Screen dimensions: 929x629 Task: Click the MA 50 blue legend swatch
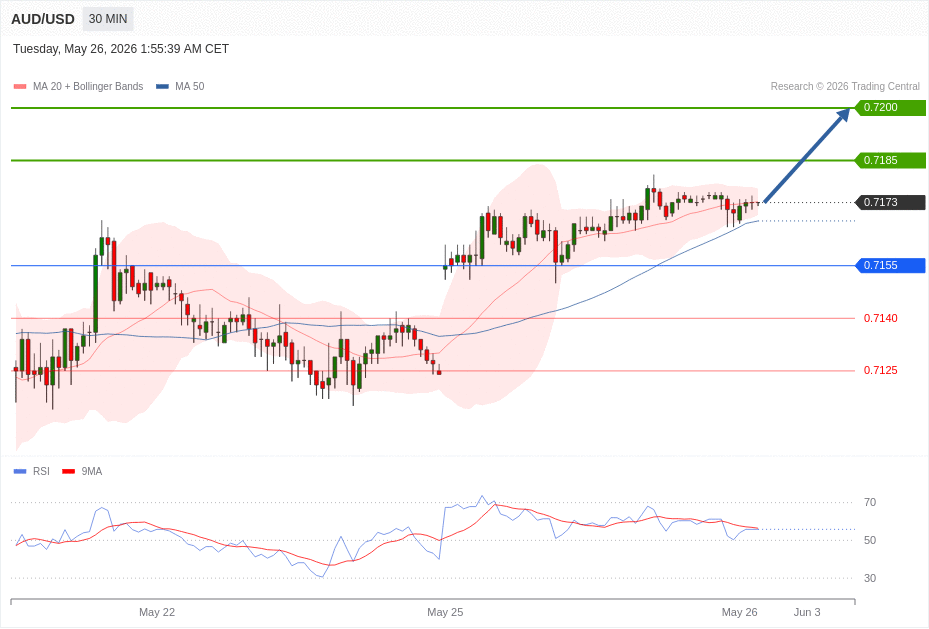pyautogui.click(x=162, y=86)
